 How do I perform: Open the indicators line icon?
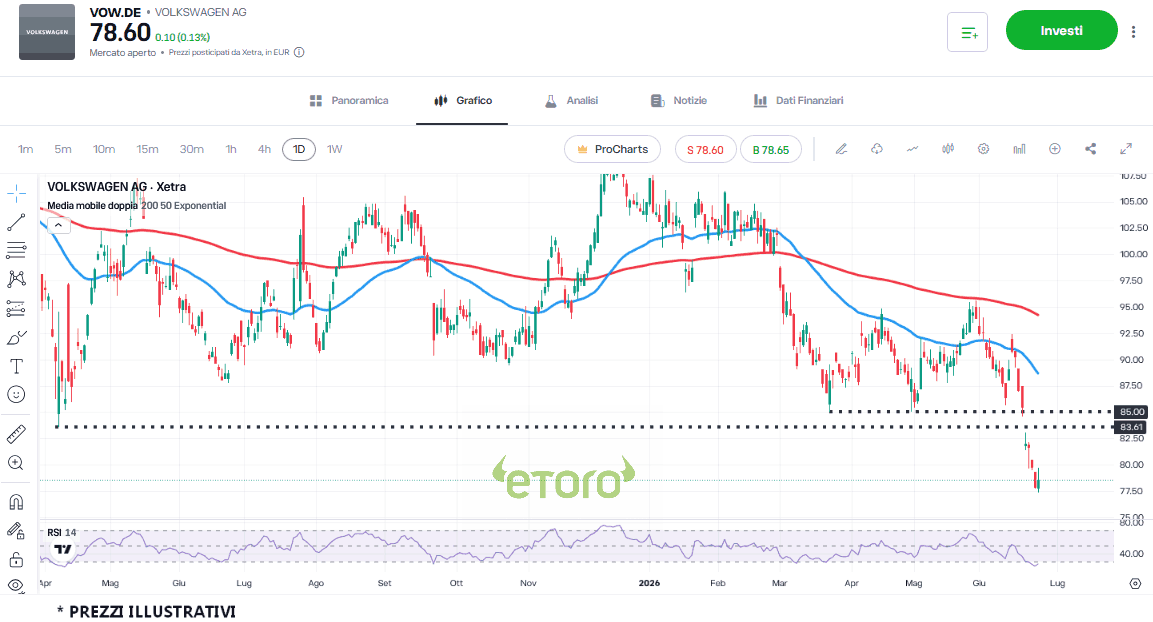point(913,149)
